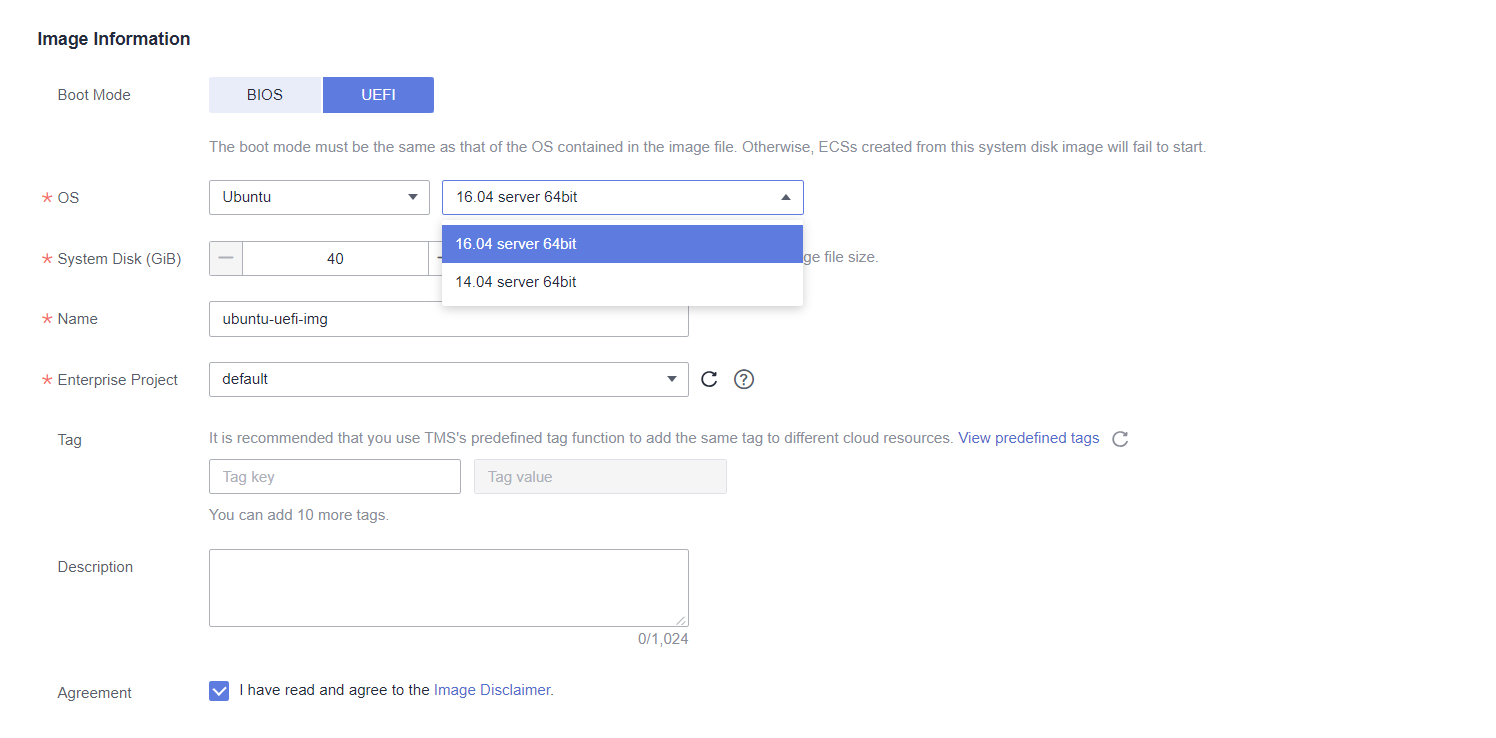Click the help question mark icon
Screen dimensions: 1496x738
pos(743,379)
